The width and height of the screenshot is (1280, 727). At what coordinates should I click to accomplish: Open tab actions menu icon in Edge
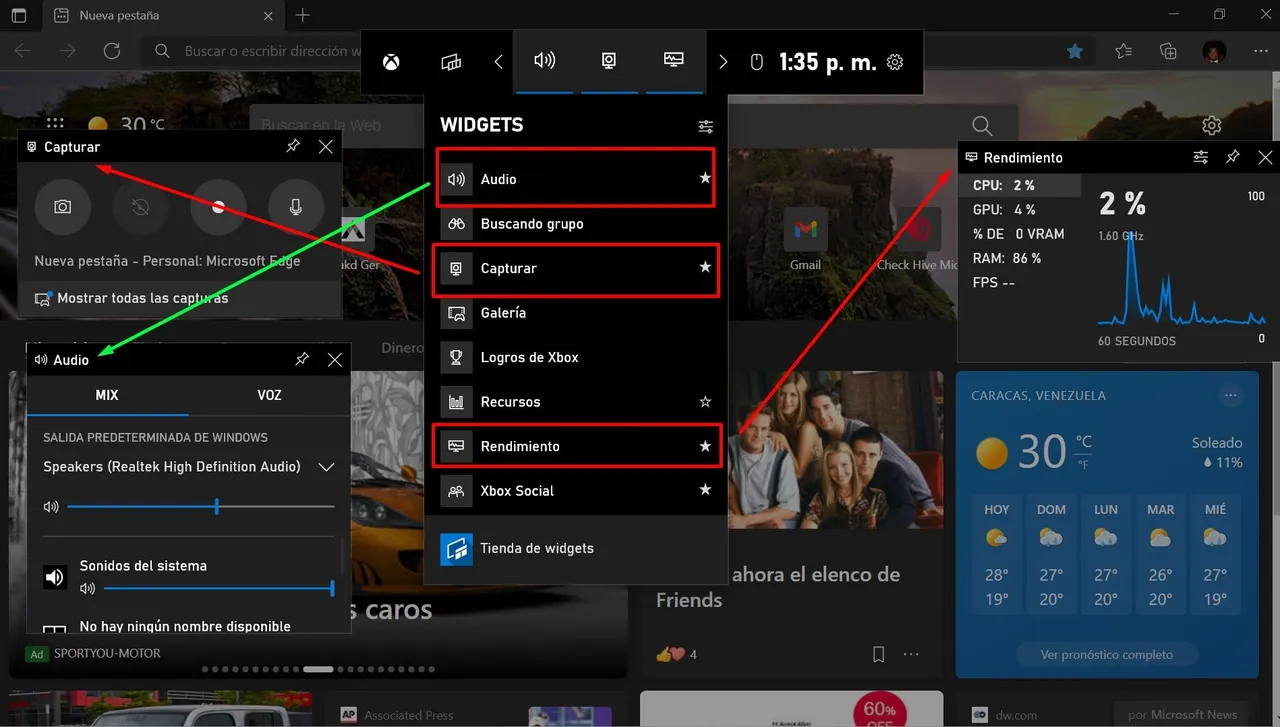19,15
